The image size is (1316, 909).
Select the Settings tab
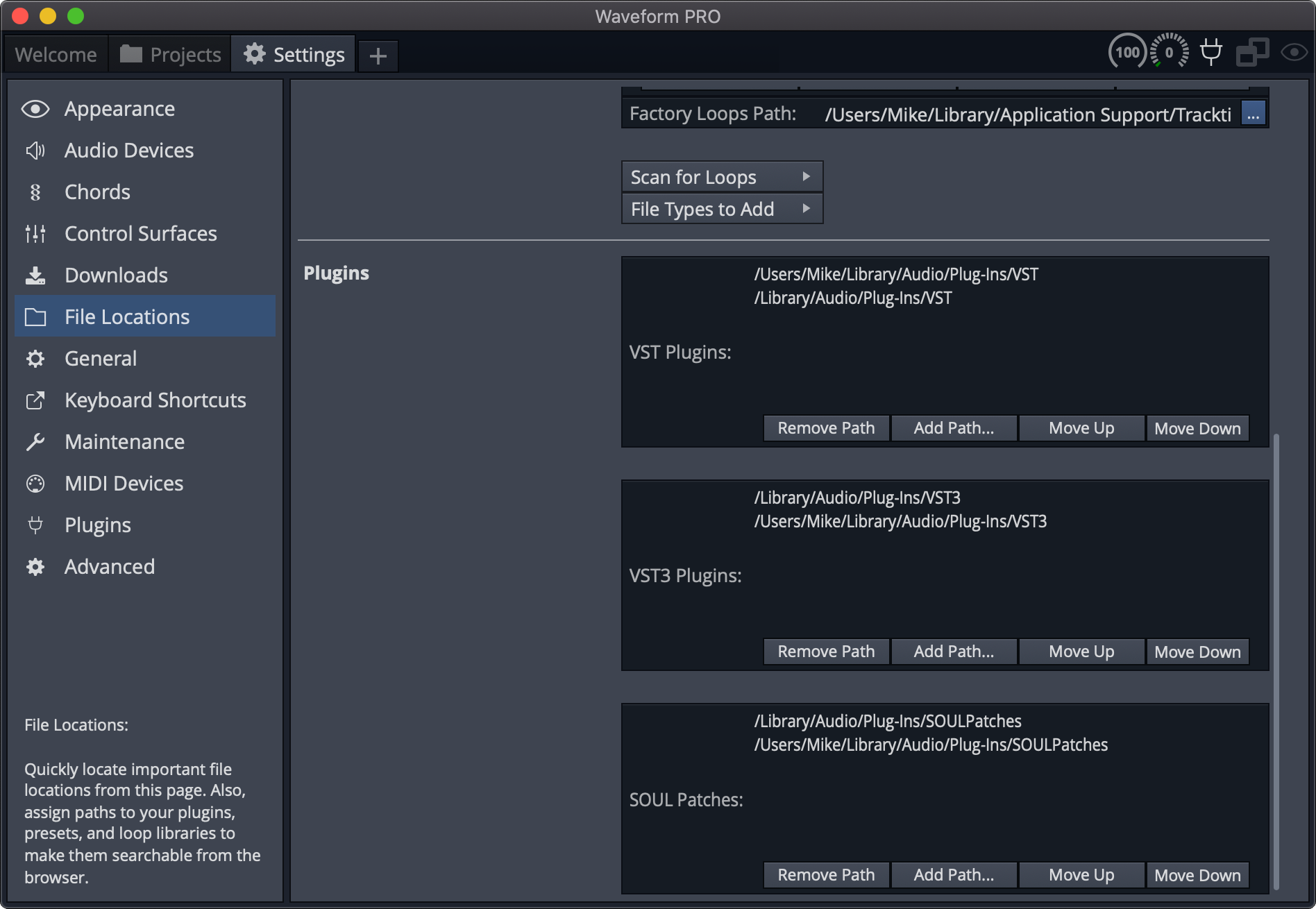tap(293, 54)
